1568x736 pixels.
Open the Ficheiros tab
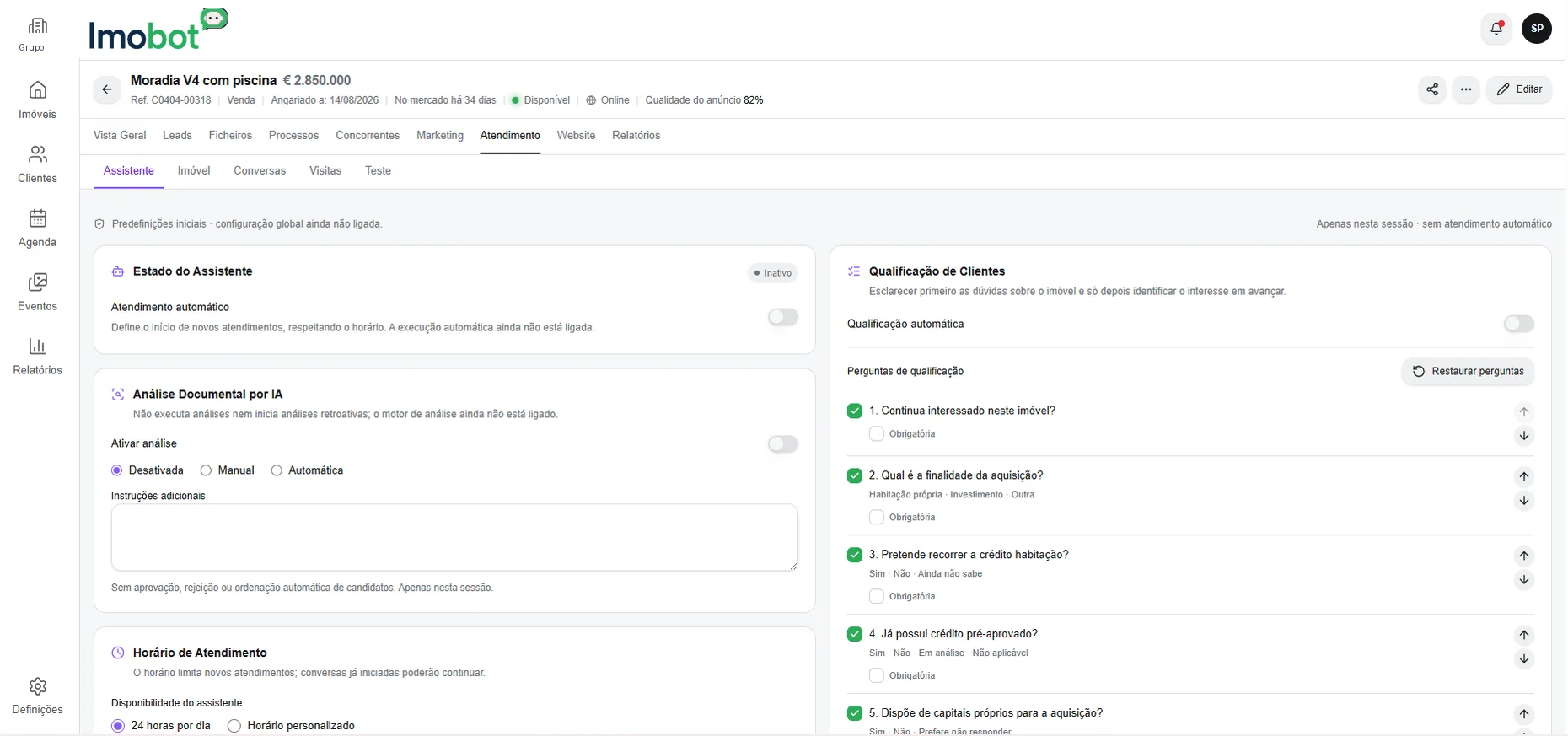[230, 135]
